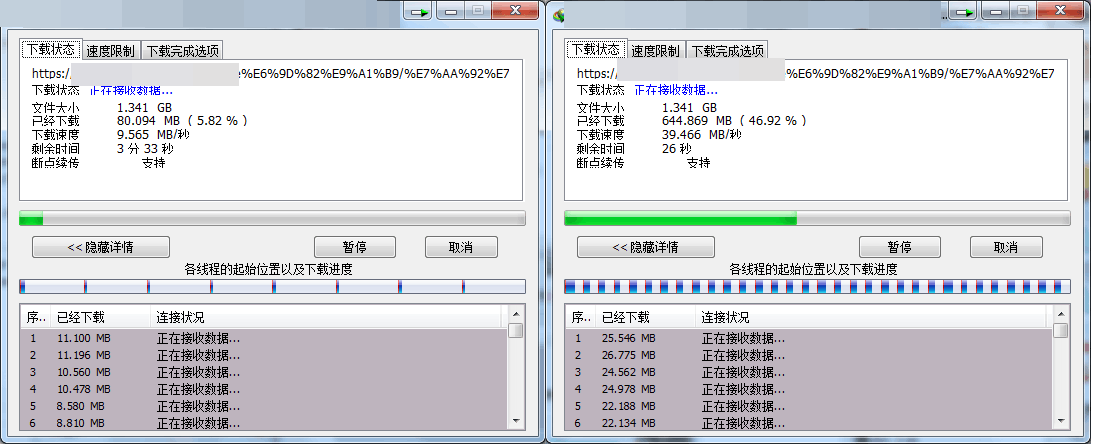
Task: Open 速度限制 tab in the 5.82% window
Action: pos(111,50)
